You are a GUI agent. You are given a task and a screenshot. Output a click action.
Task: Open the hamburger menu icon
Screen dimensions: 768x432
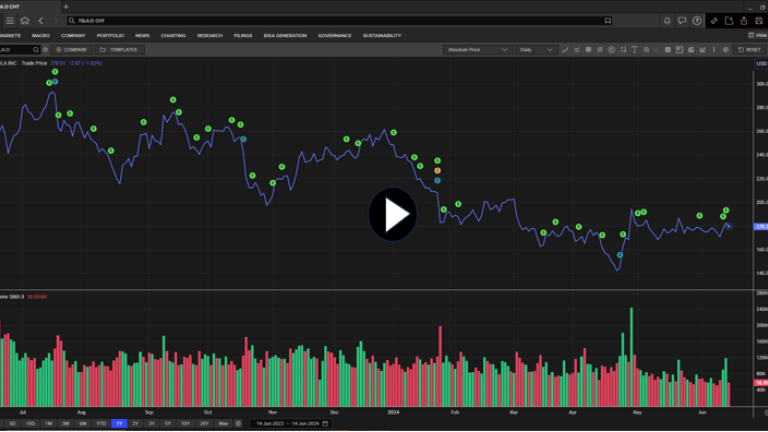(x=10, y=20)
